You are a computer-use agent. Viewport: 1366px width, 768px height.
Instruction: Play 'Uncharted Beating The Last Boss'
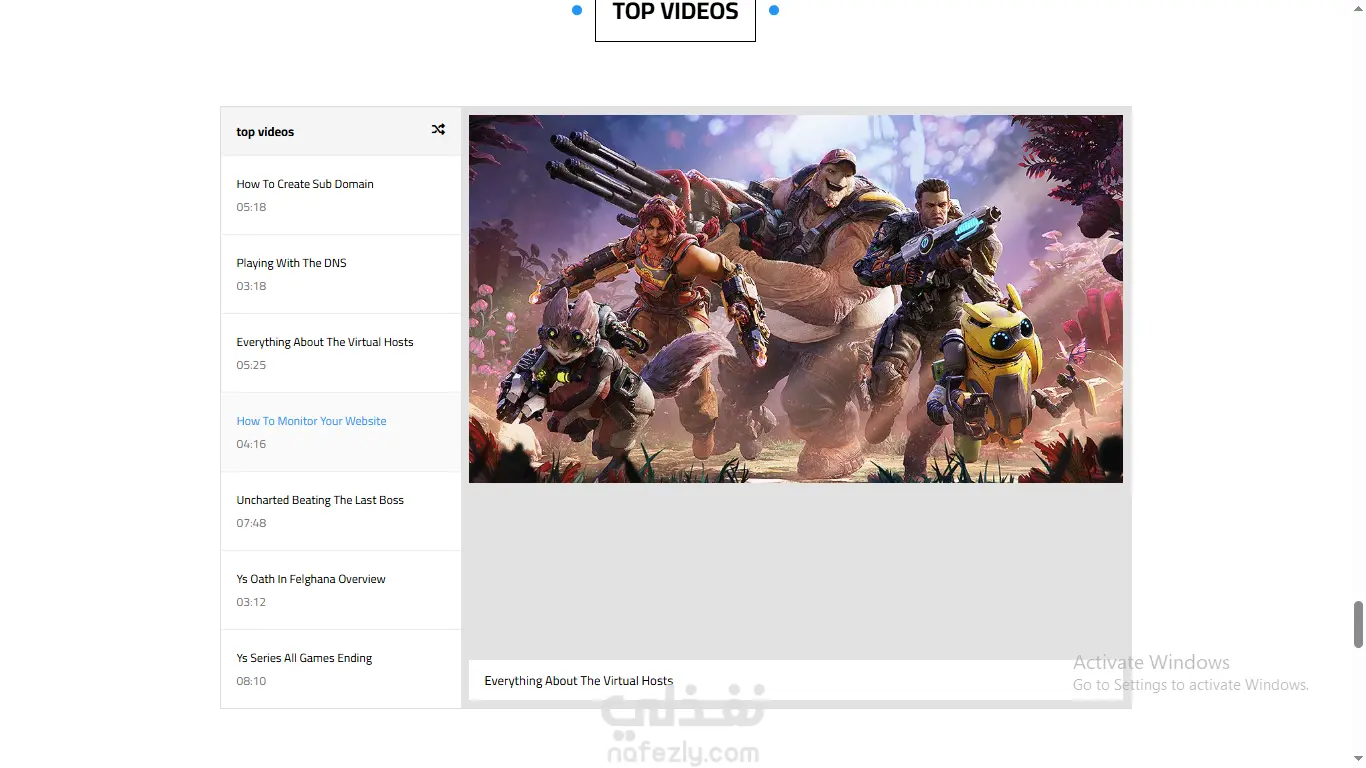[x=341, y=511]
